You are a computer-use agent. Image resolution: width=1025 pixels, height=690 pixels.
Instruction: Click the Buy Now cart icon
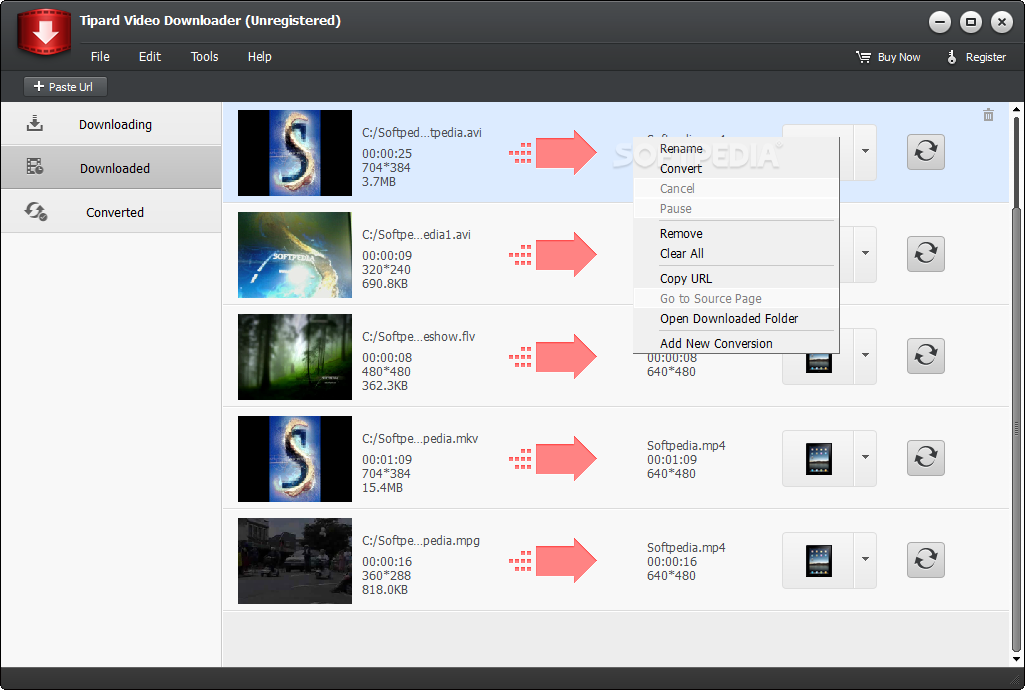864,57
